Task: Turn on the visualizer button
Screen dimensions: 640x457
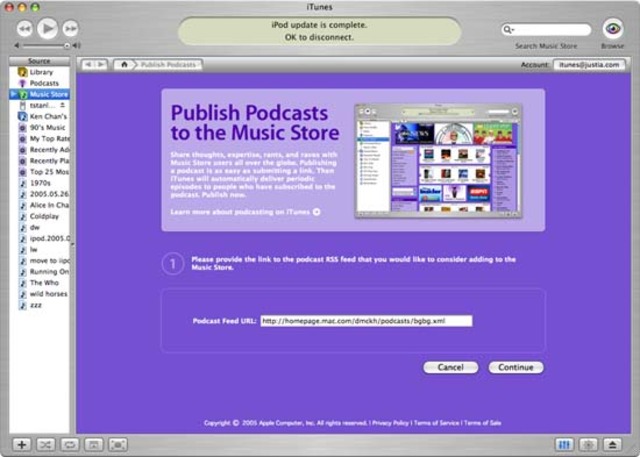Action: pyautogui.click(x=589, y=445)
